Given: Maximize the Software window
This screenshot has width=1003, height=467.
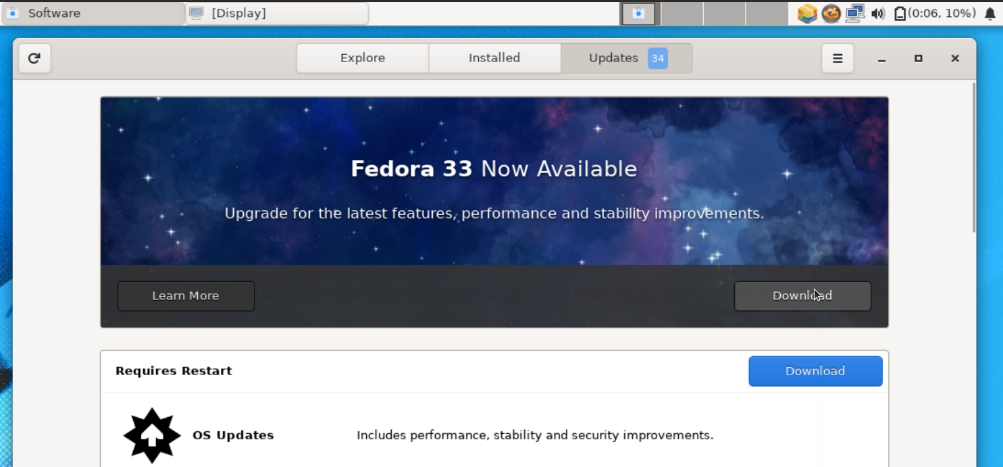Looking at the screenshot, I should point(919,59).
